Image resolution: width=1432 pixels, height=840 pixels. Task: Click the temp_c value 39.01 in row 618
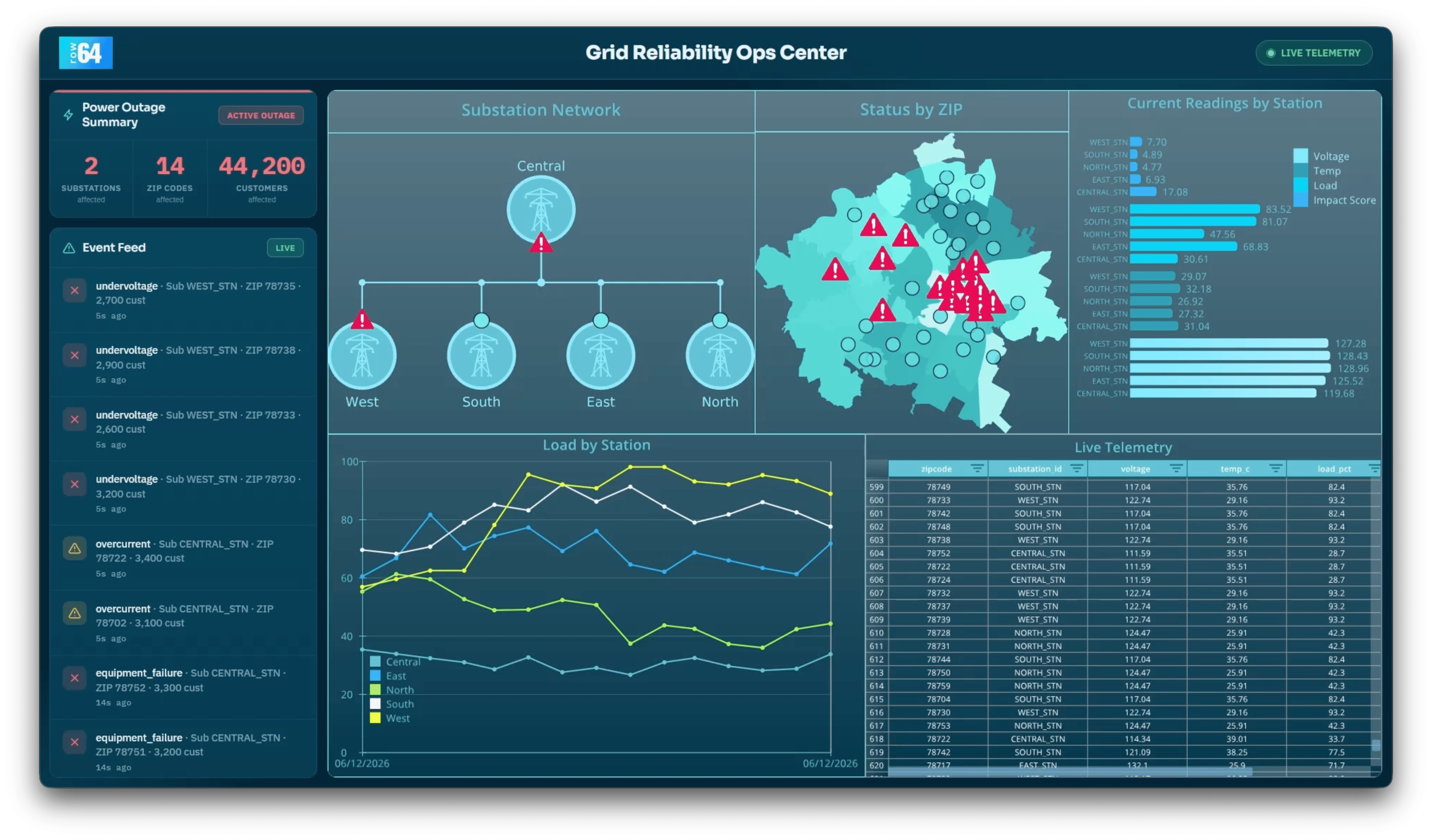tap(1236, 739)
